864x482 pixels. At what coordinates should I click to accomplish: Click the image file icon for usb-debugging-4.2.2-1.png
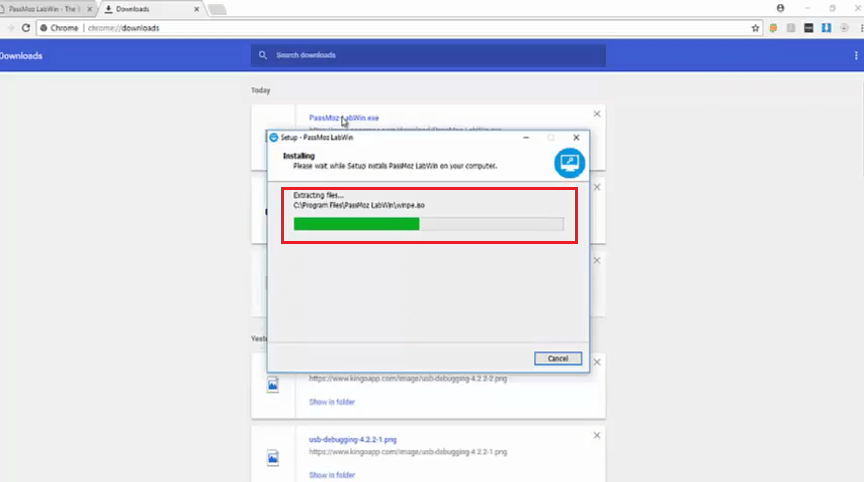pos(273,458)
